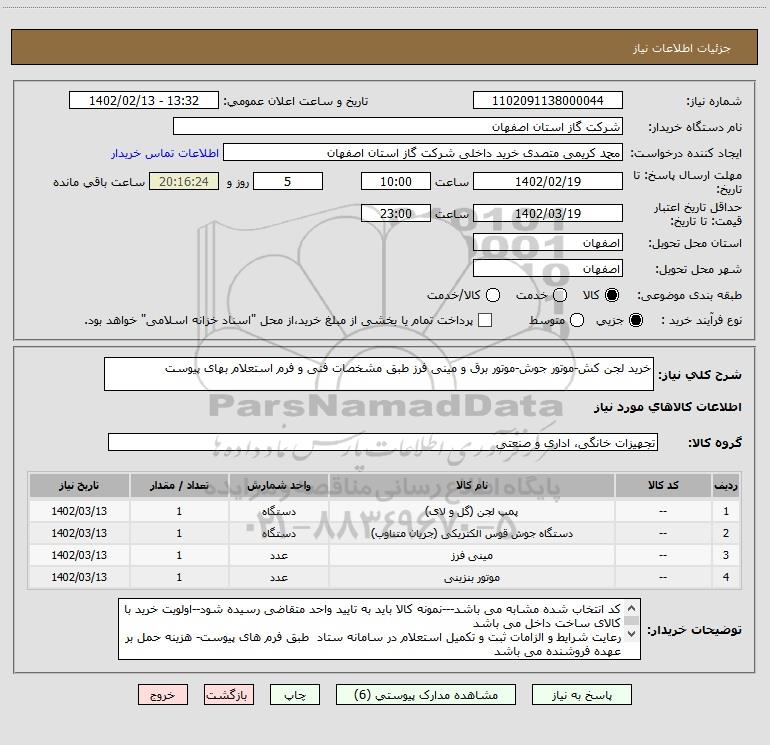The width and height of the screenshot is (770, 745).
Task: Click the price validity date 1402/03/19
Action: [548, 213]
